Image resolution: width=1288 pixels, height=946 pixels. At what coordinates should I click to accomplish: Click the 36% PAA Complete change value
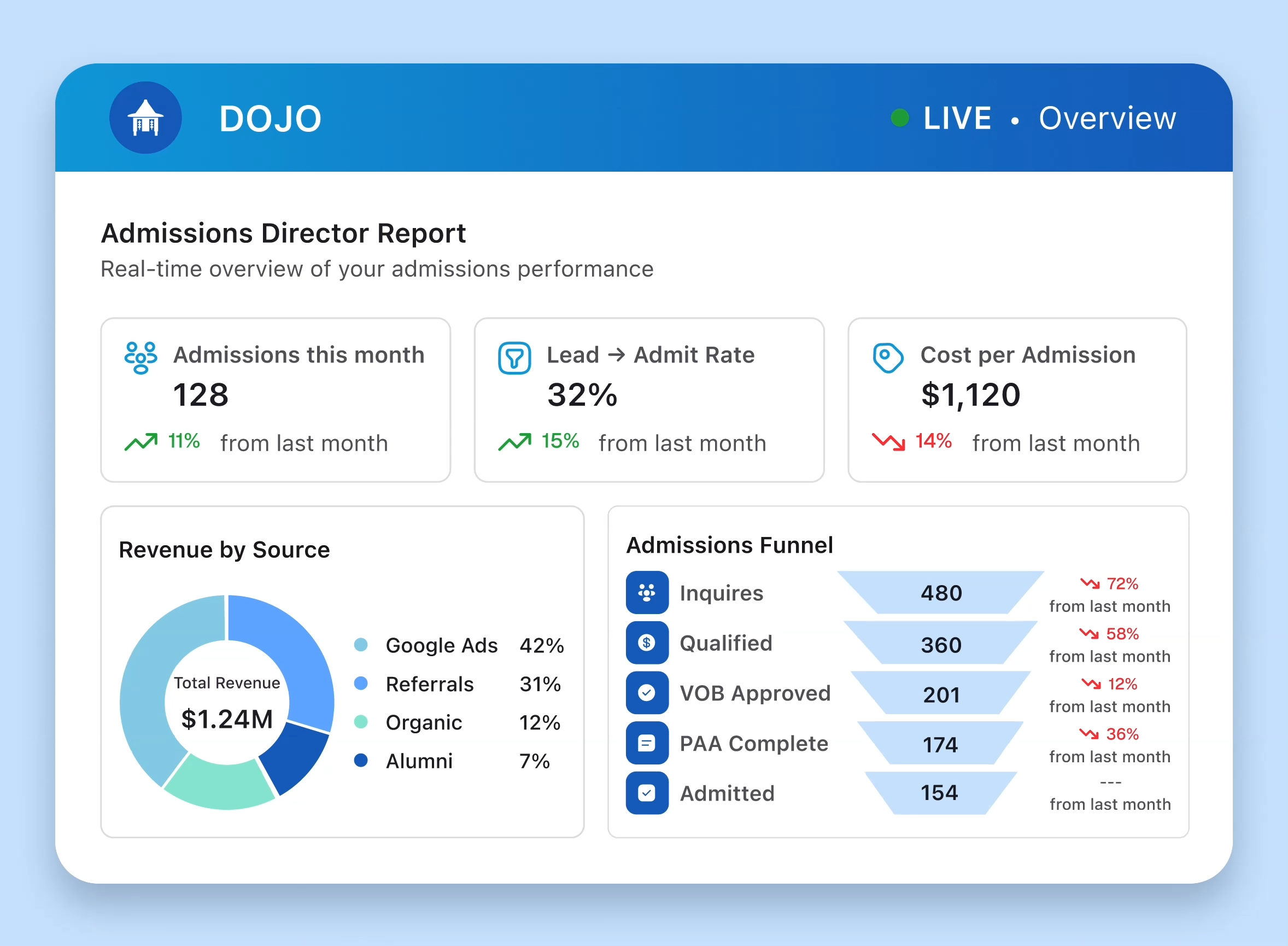pos(1122,733)
